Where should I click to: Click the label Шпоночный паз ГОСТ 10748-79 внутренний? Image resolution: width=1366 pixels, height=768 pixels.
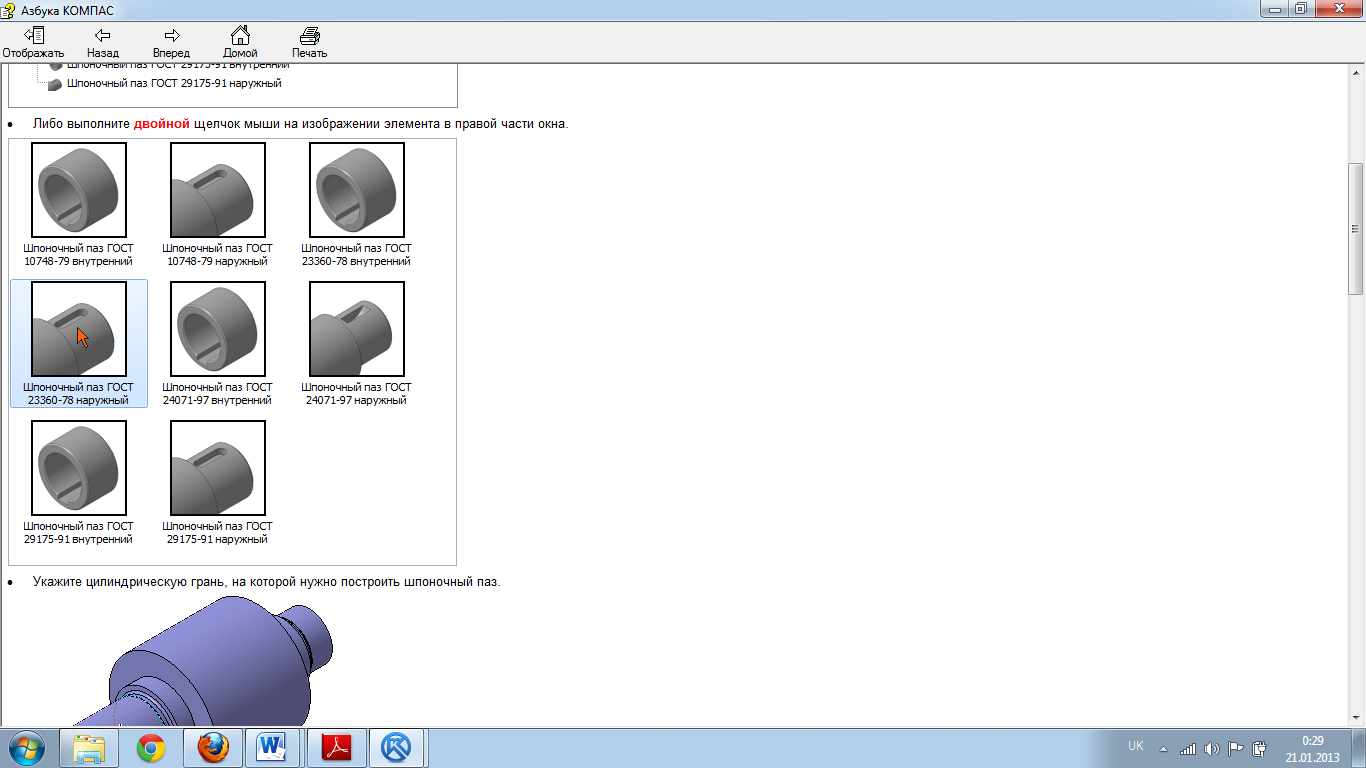pyautogui.click(x=79, y=255)
